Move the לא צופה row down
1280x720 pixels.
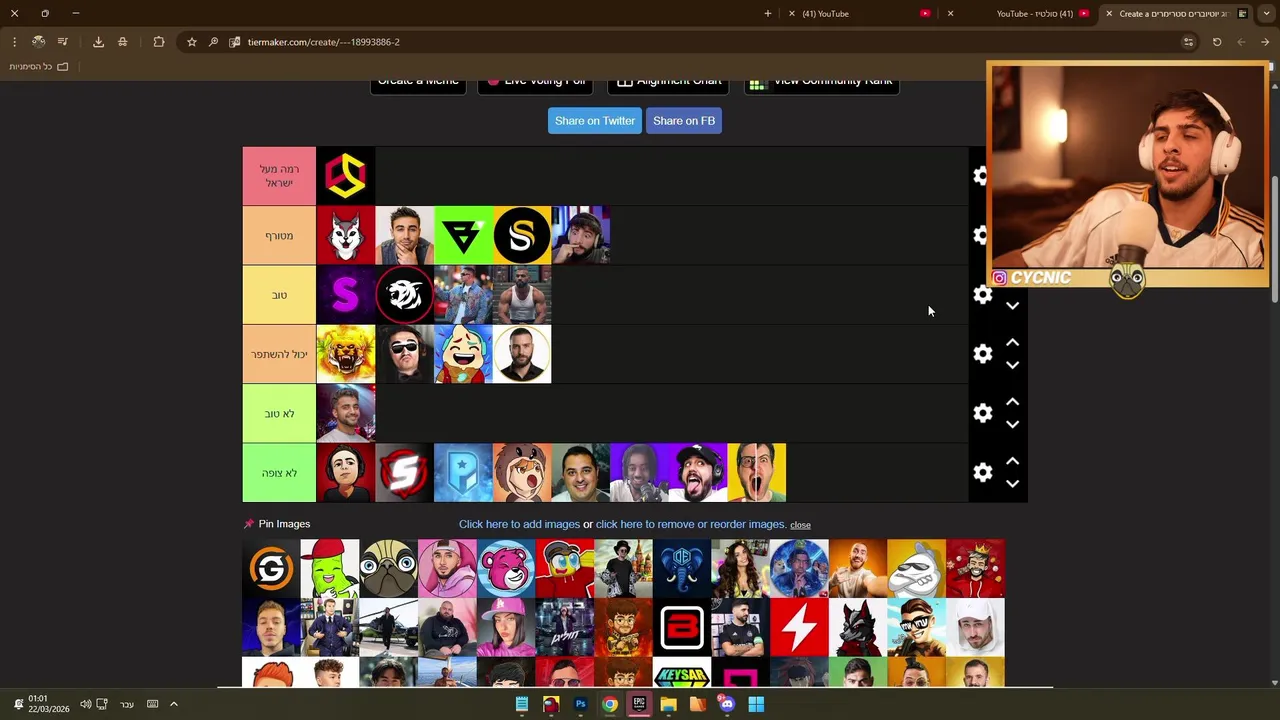click(x=1012, y=484)
